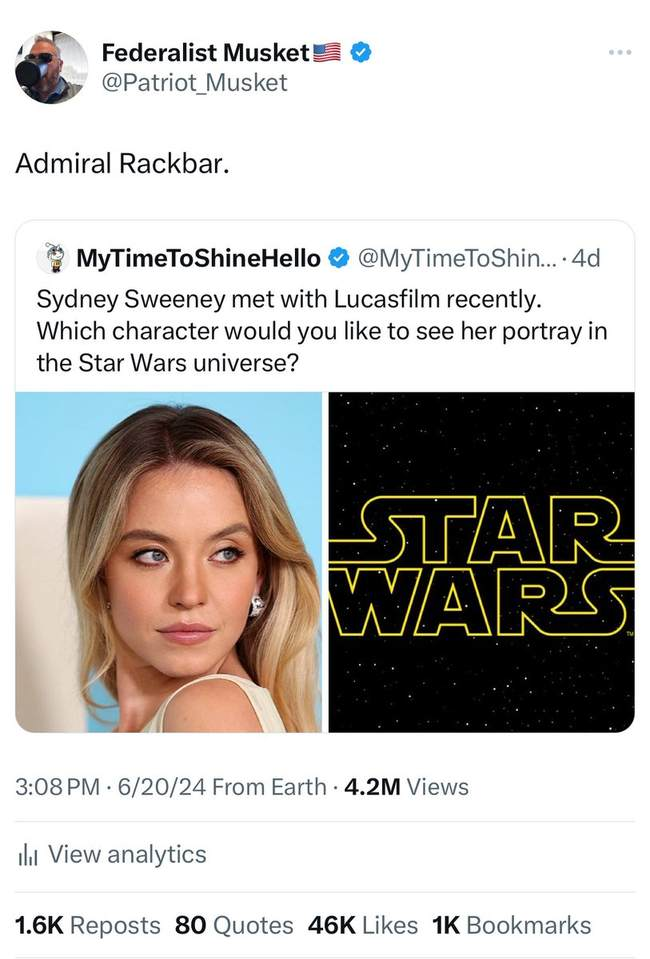Click the TM symbol on the Star Wars image
Image resolution: width=650 pixels, height=959 pixels.
tap(631, 634)
